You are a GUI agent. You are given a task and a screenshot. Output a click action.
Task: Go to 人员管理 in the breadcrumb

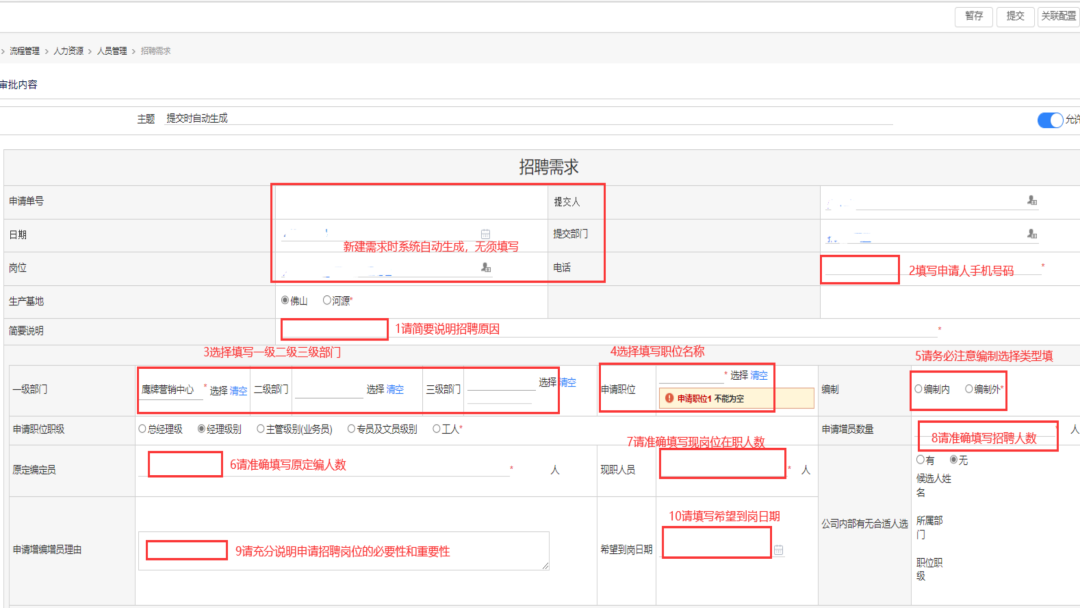click(112, 51)
